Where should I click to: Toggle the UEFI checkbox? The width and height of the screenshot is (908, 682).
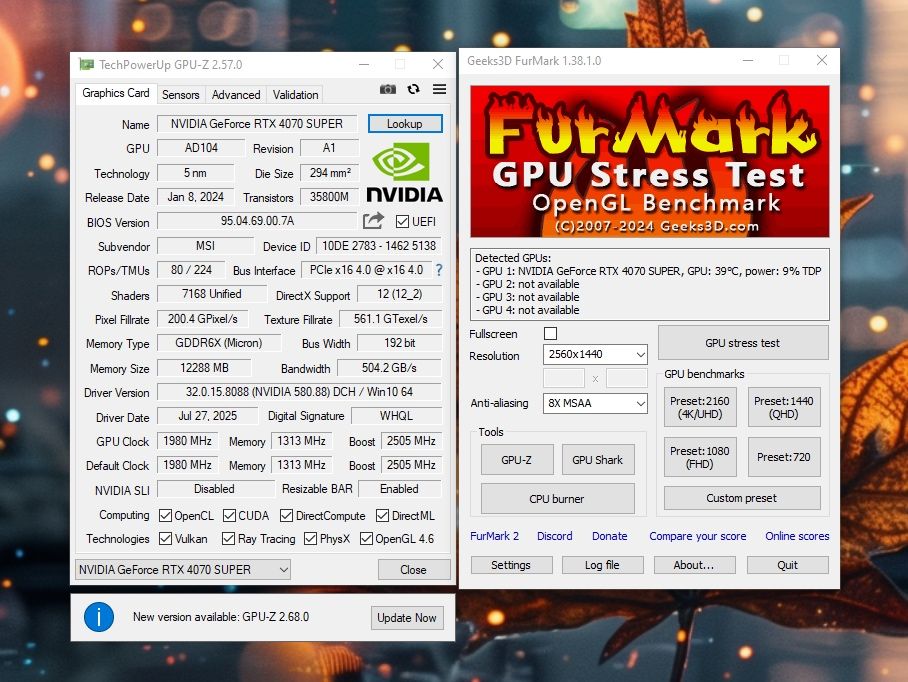tap(402, 221)
